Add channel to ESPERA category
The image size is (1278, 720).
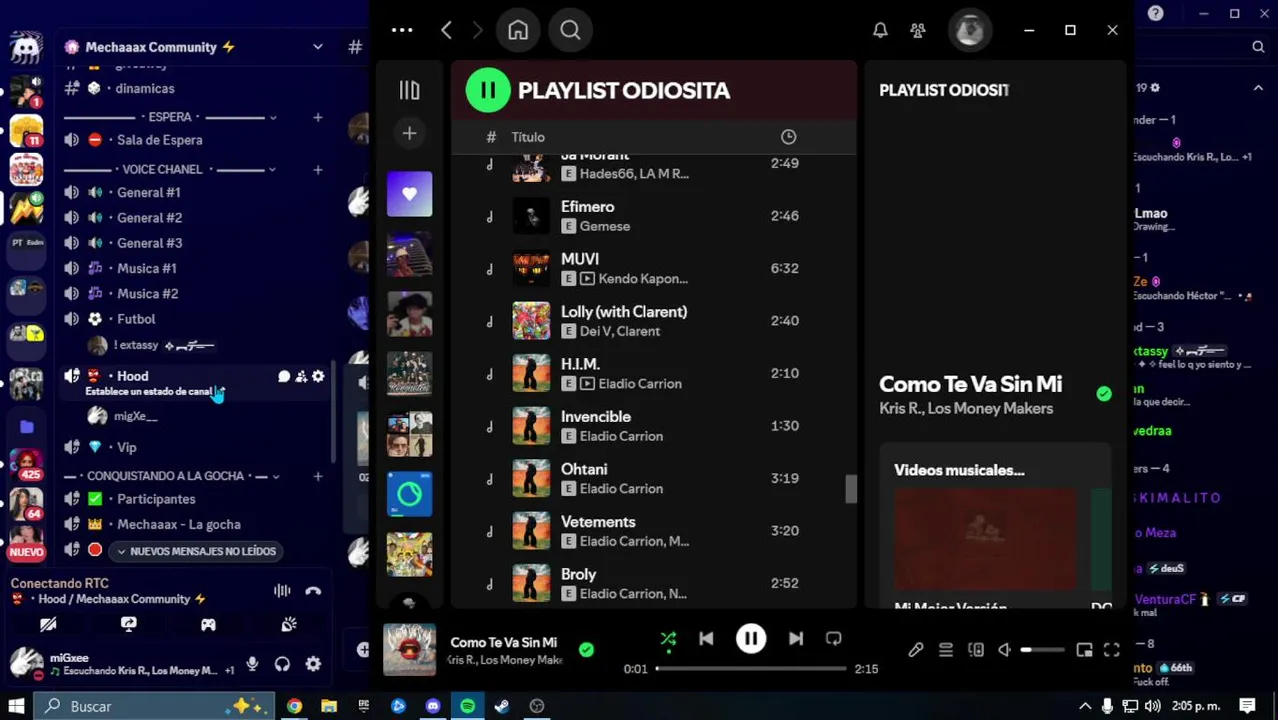(x=318, y=117)
